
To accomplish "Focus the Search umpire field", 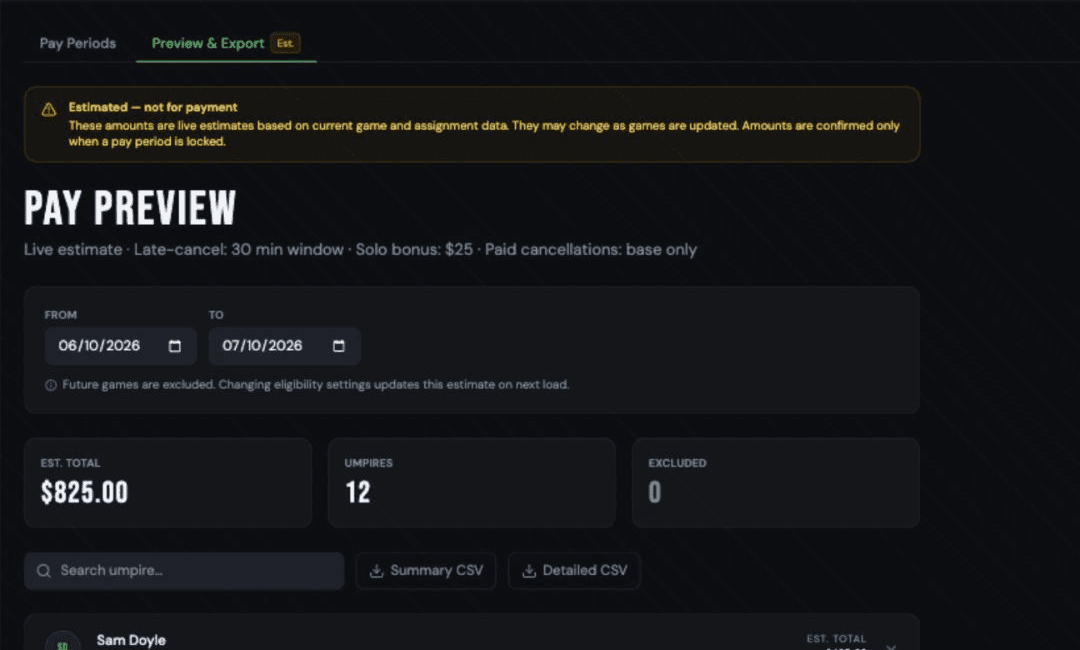I will pos(184,571).
